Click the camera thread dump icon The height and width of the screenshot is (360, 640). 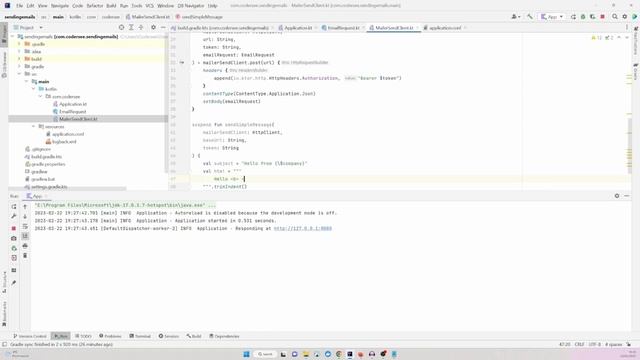pyautogui.click(x=13, y=238)
